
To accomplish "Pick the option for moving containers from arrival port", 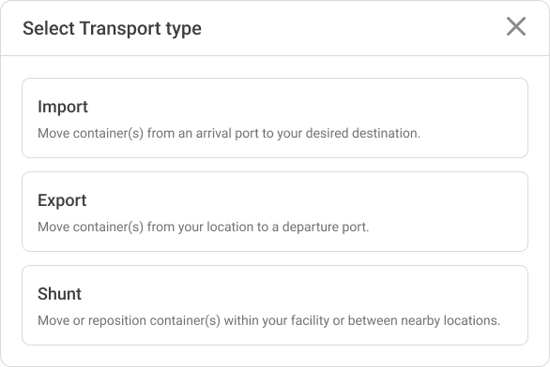I will click(275, 118).
